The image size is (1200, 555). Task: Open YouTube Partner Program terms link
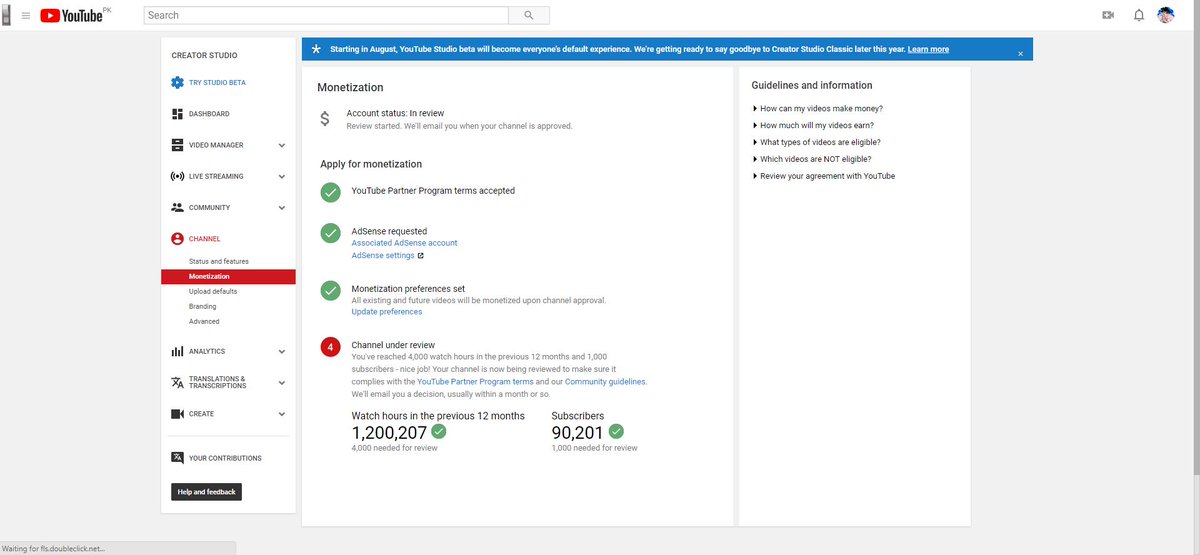pos(475,382)
